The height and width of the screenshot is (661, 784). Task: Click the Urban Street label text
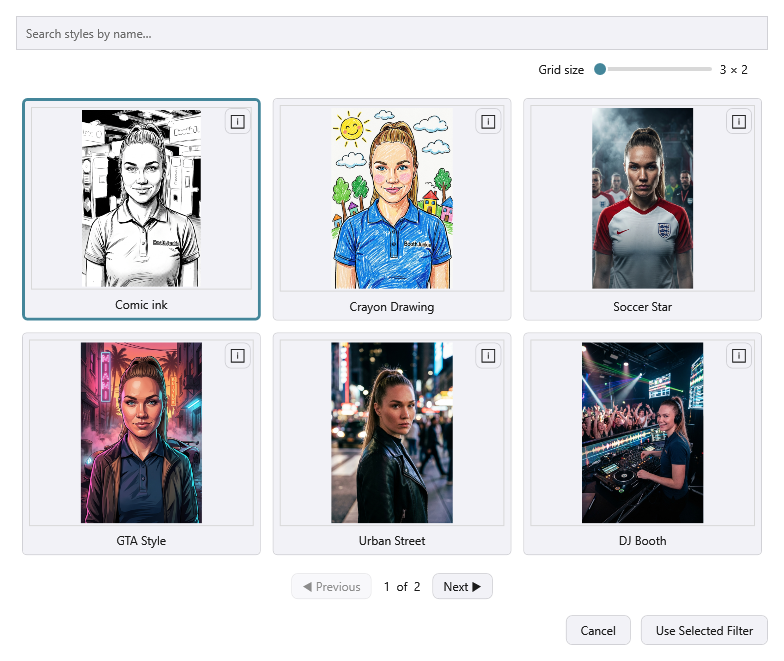pyautogui.click(x=392, y=540)
